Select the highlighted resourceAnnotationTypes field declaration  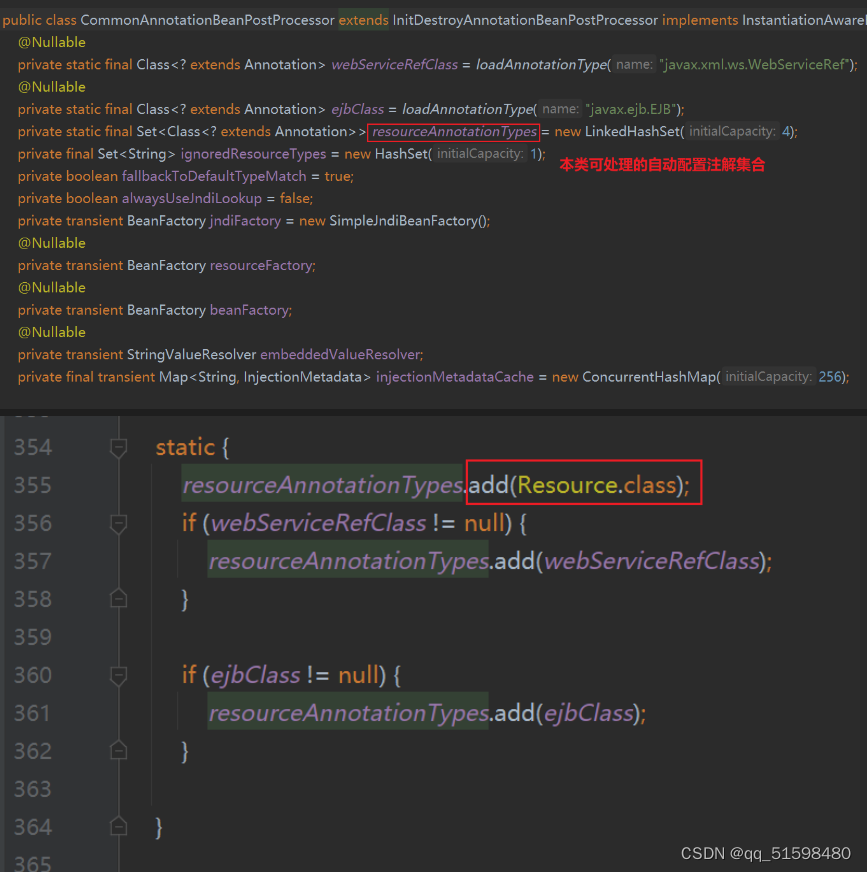click(x=452, y=131)
